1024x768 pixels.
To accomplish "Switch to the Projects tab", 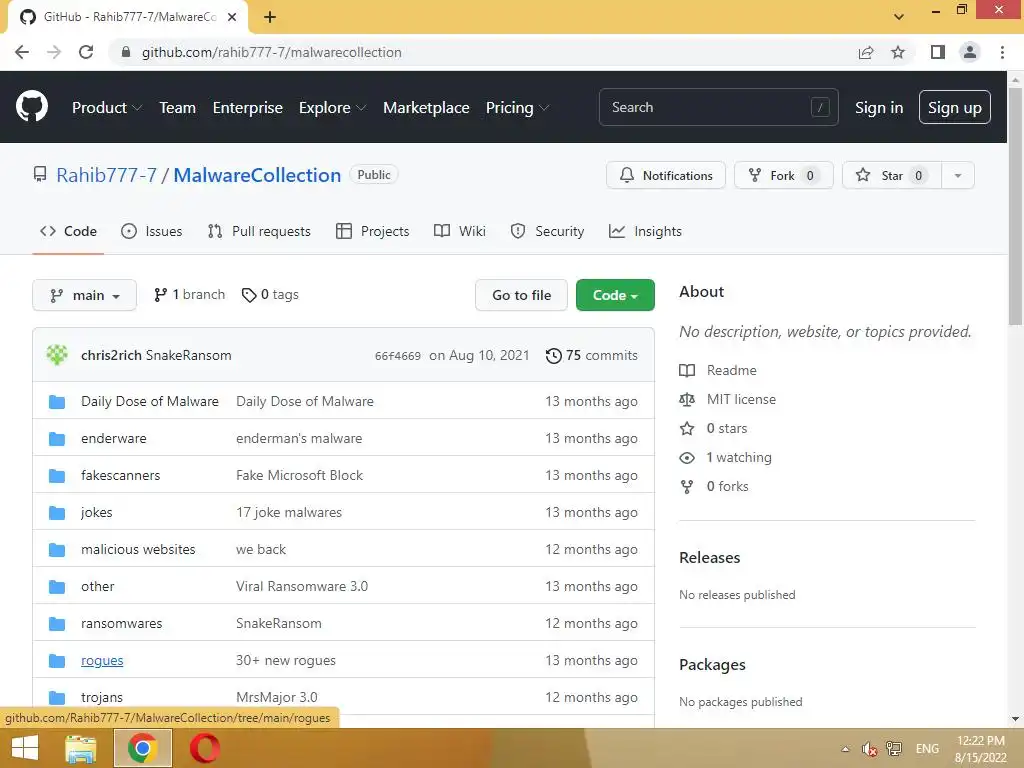I will [372, 231].
